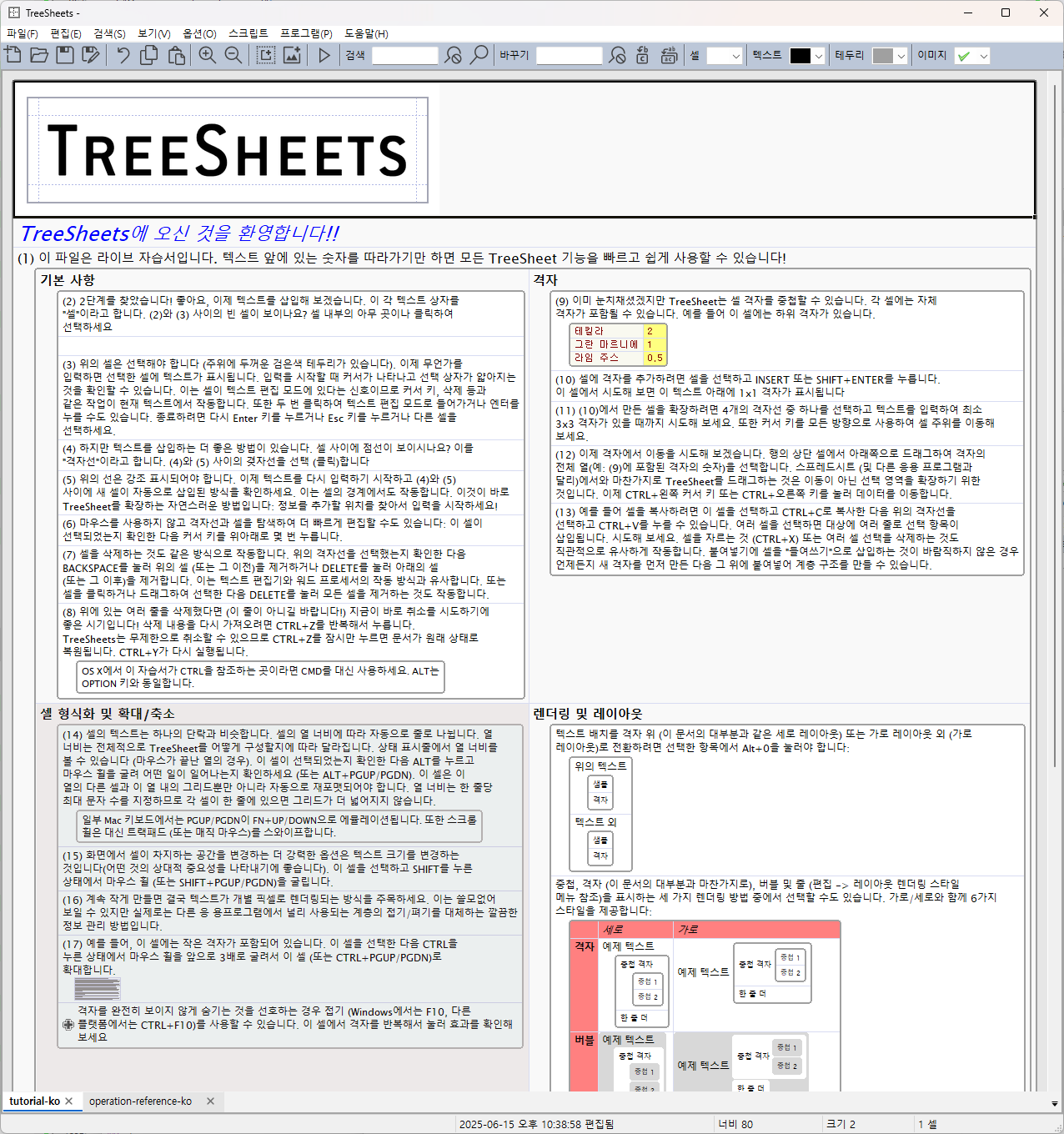This screenshot has height=1134, width=1064.
Task: Open the 옵션(O) menu
Action: click(x=199, y=33)
